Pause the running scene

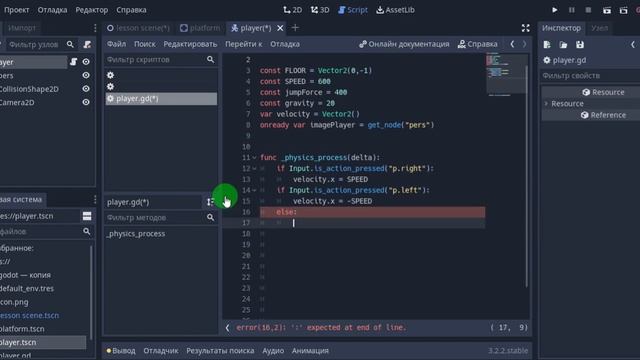coord(571,10)
